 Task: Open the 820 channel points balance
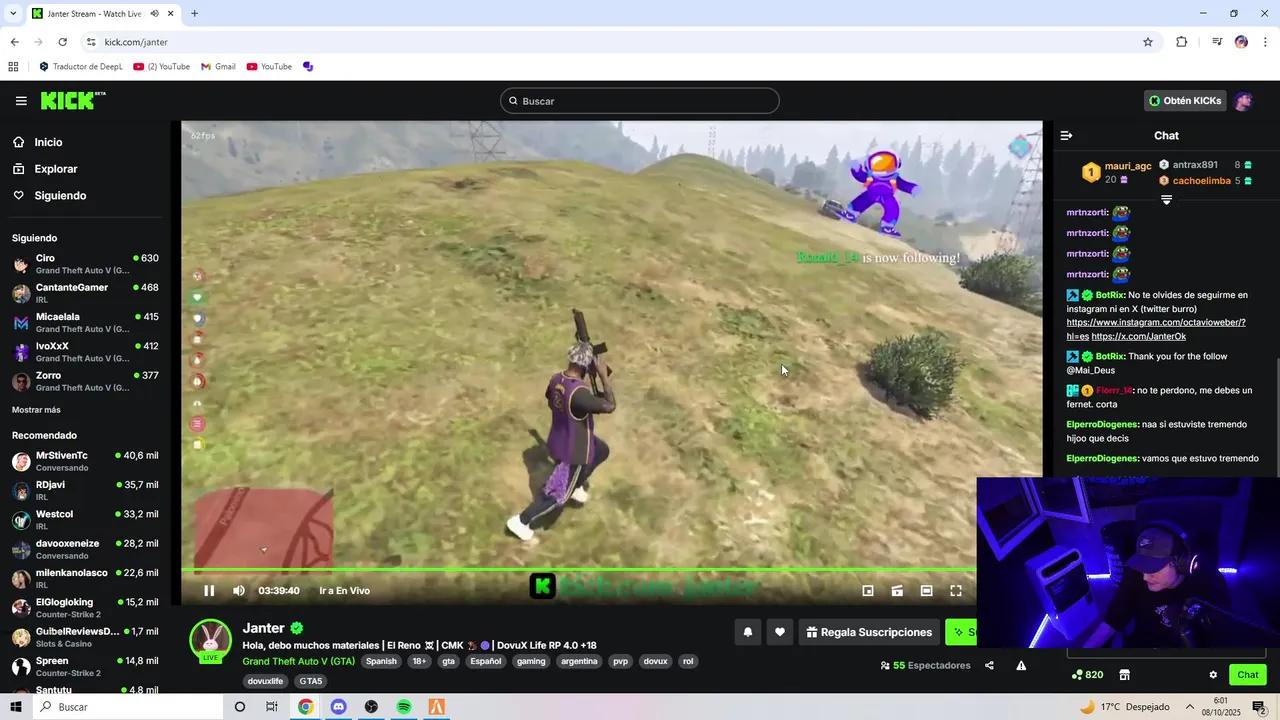coord(1087,675)
